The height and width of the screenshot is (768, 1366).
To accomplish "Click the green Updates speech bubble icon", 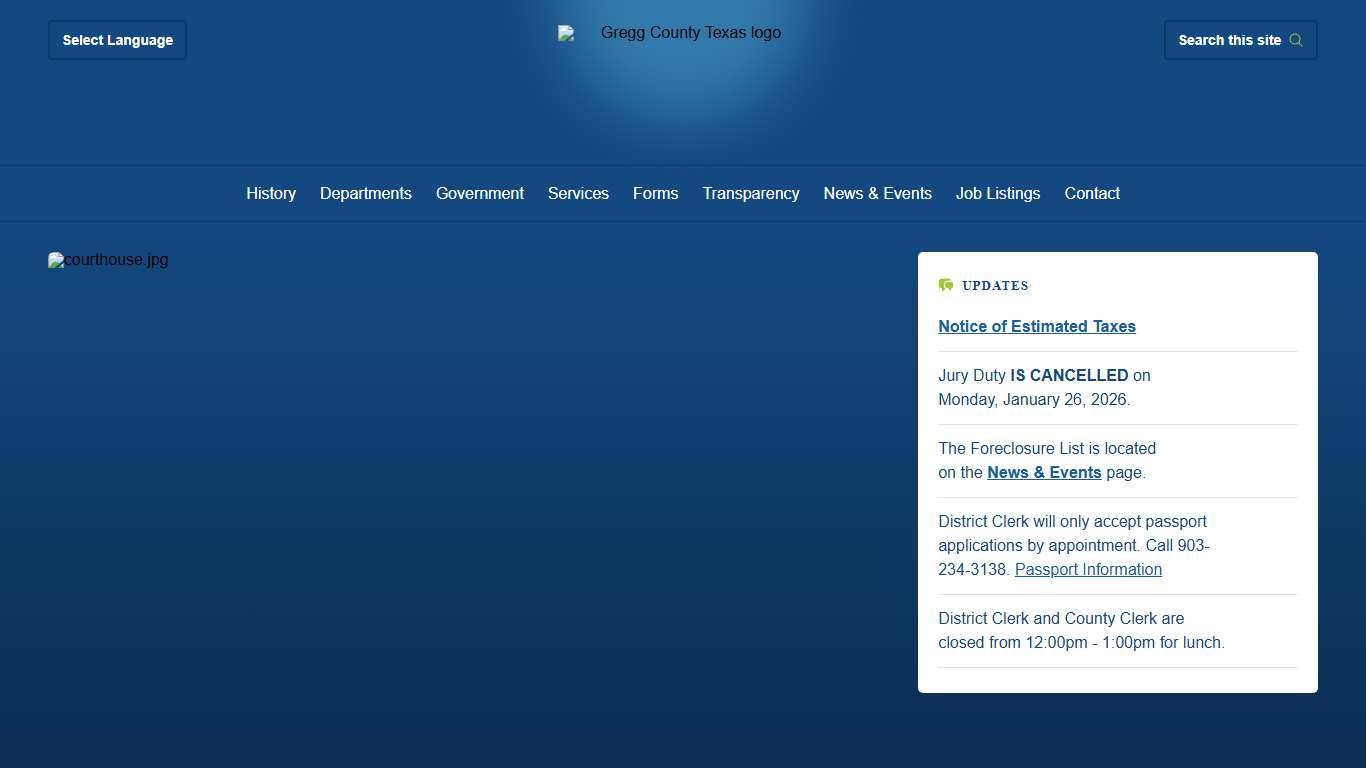I will pos(946,285).
